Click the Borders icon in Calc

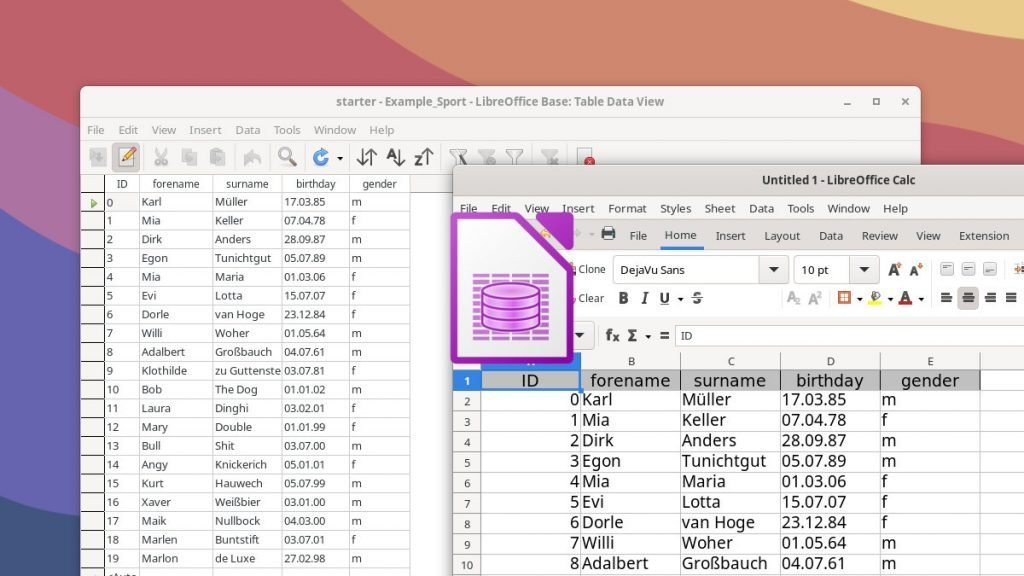844,298
